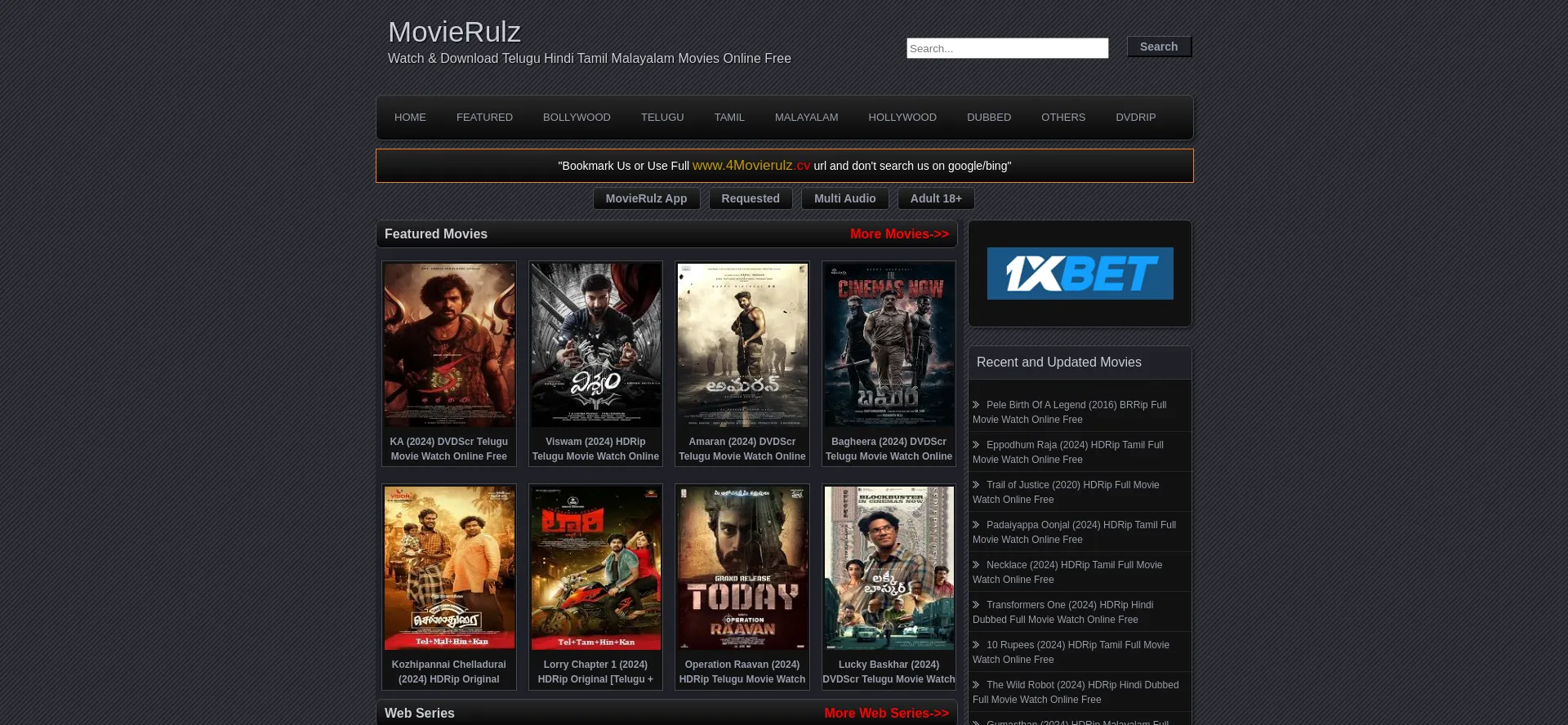Image resolution: width=1568 pixels, height=725 pixels.
Task: Open the Amaran (2024) movie poster
Action: click(742, 345)
